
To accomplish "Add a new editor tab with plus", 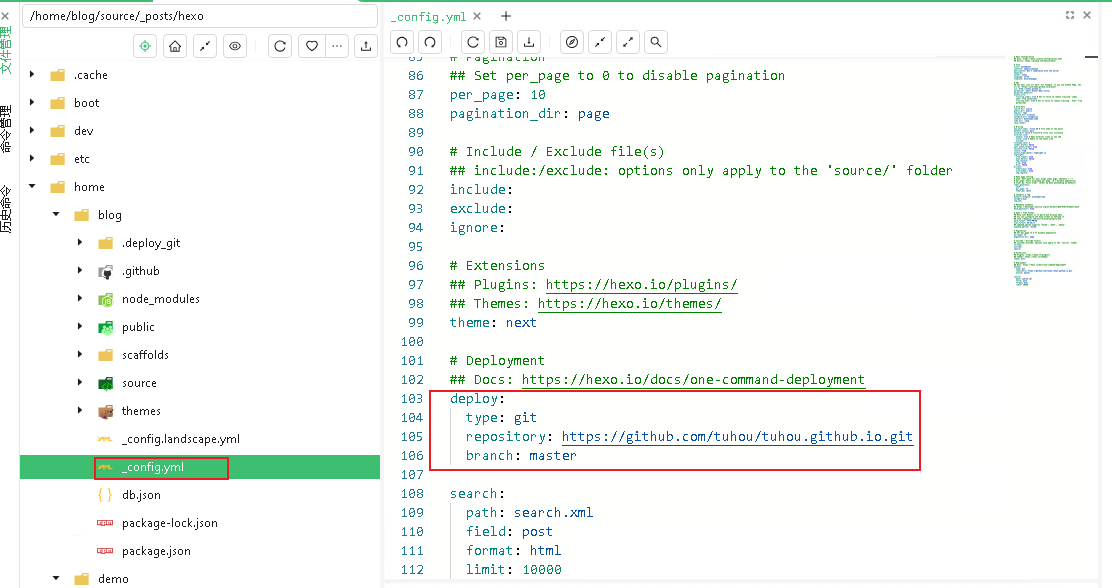I will 506,16.
